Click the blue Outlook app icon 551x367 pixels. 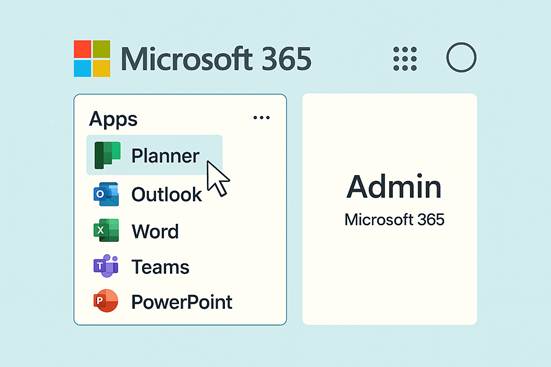click(x=106, y=194)
